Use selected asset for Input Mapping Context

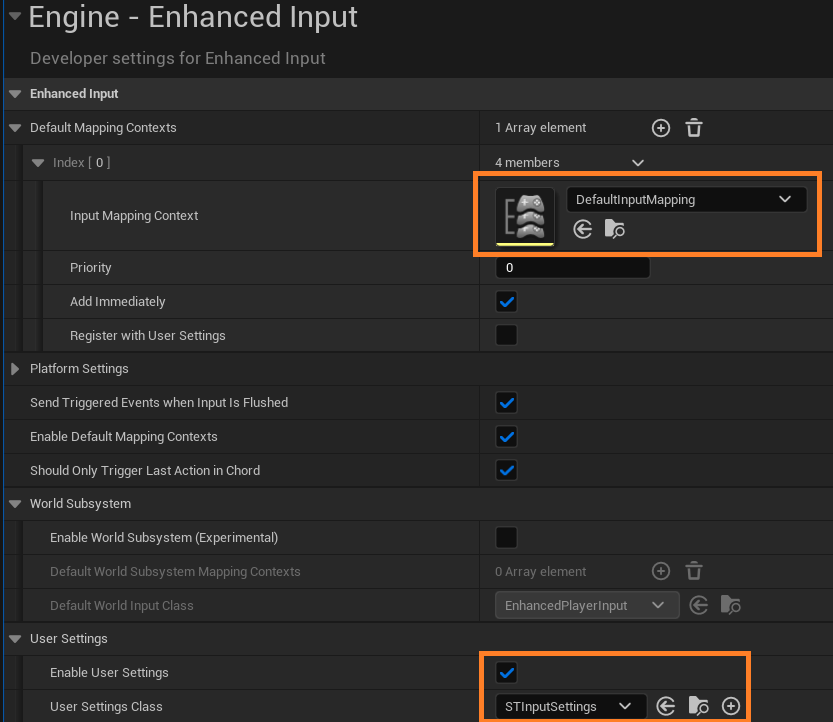583,230
